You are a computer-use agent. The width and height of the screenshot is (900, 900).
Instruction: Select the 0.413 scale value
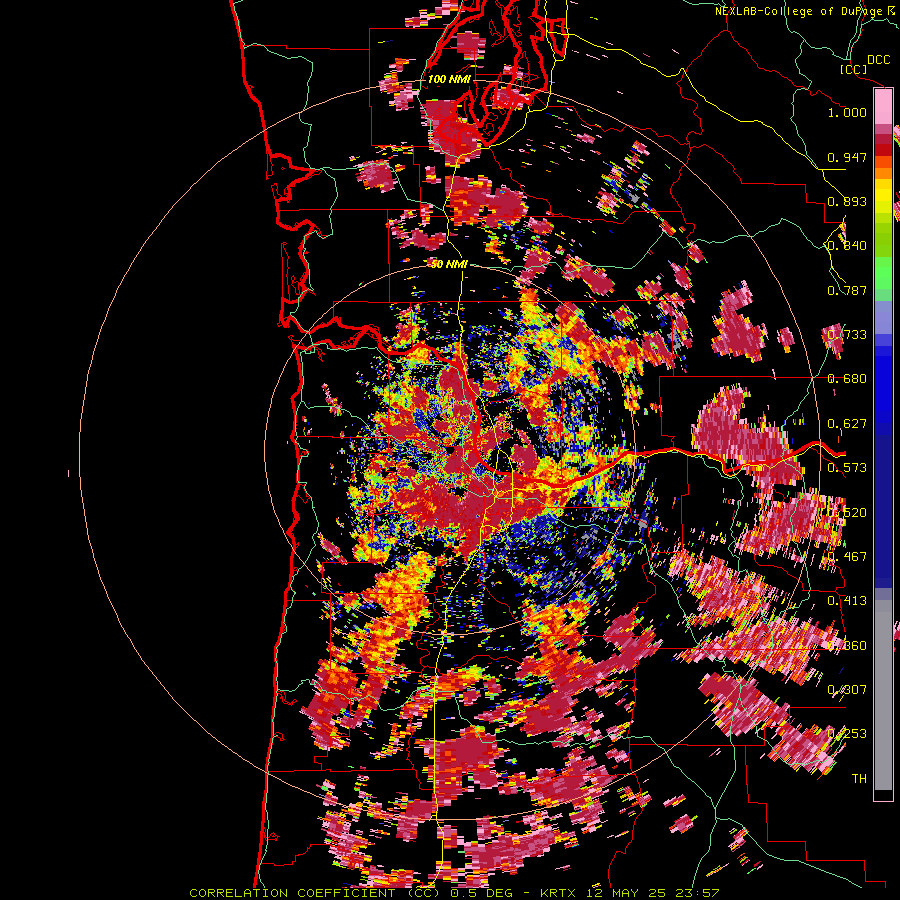[847, 601]
